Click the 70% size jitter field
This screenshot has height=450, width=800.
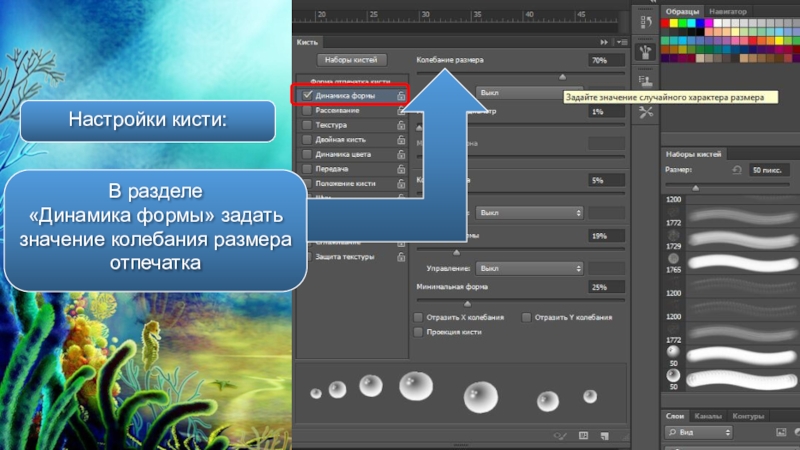(607, 60)
